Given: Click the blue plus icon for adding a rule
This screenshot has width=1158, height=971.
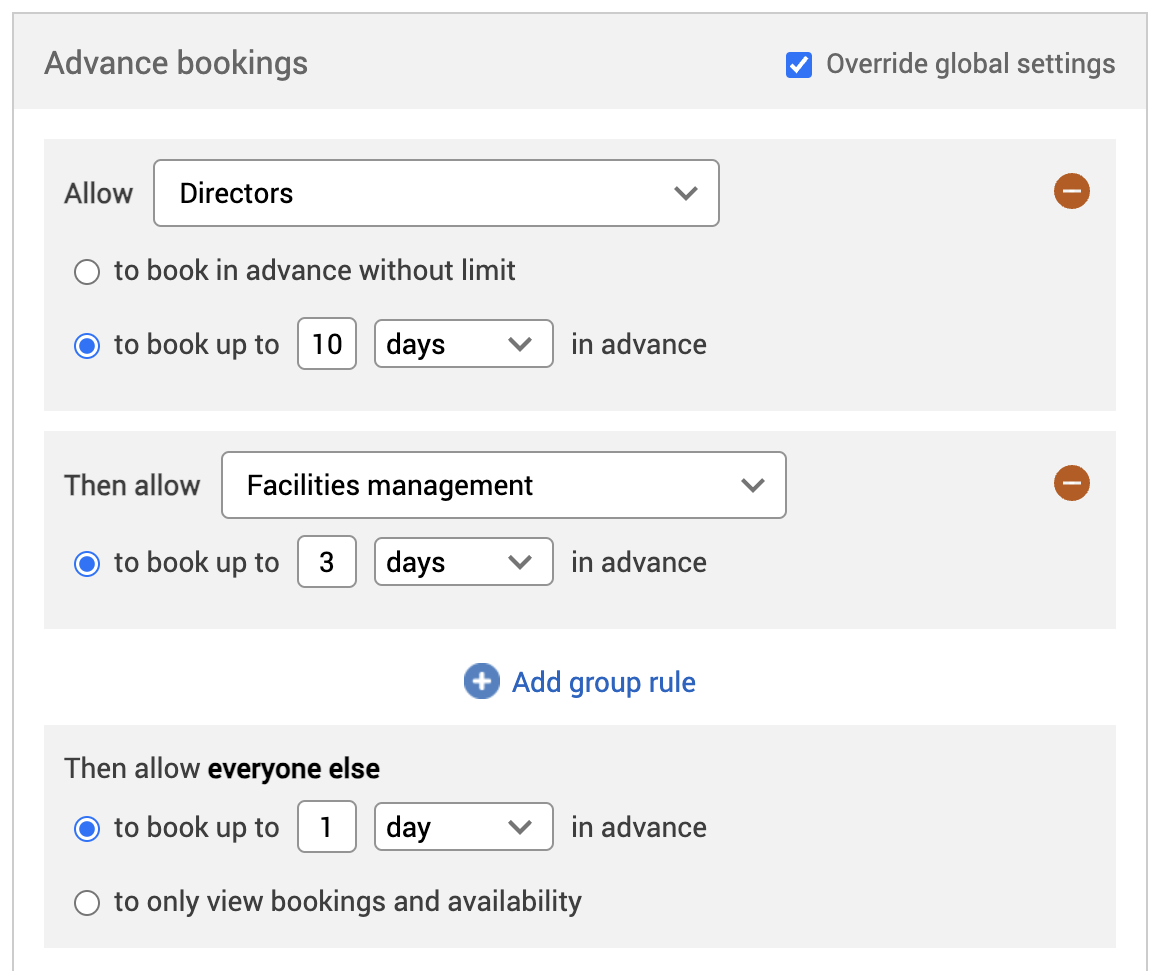Looking at the screenshot, I should [x=481, y=682].
